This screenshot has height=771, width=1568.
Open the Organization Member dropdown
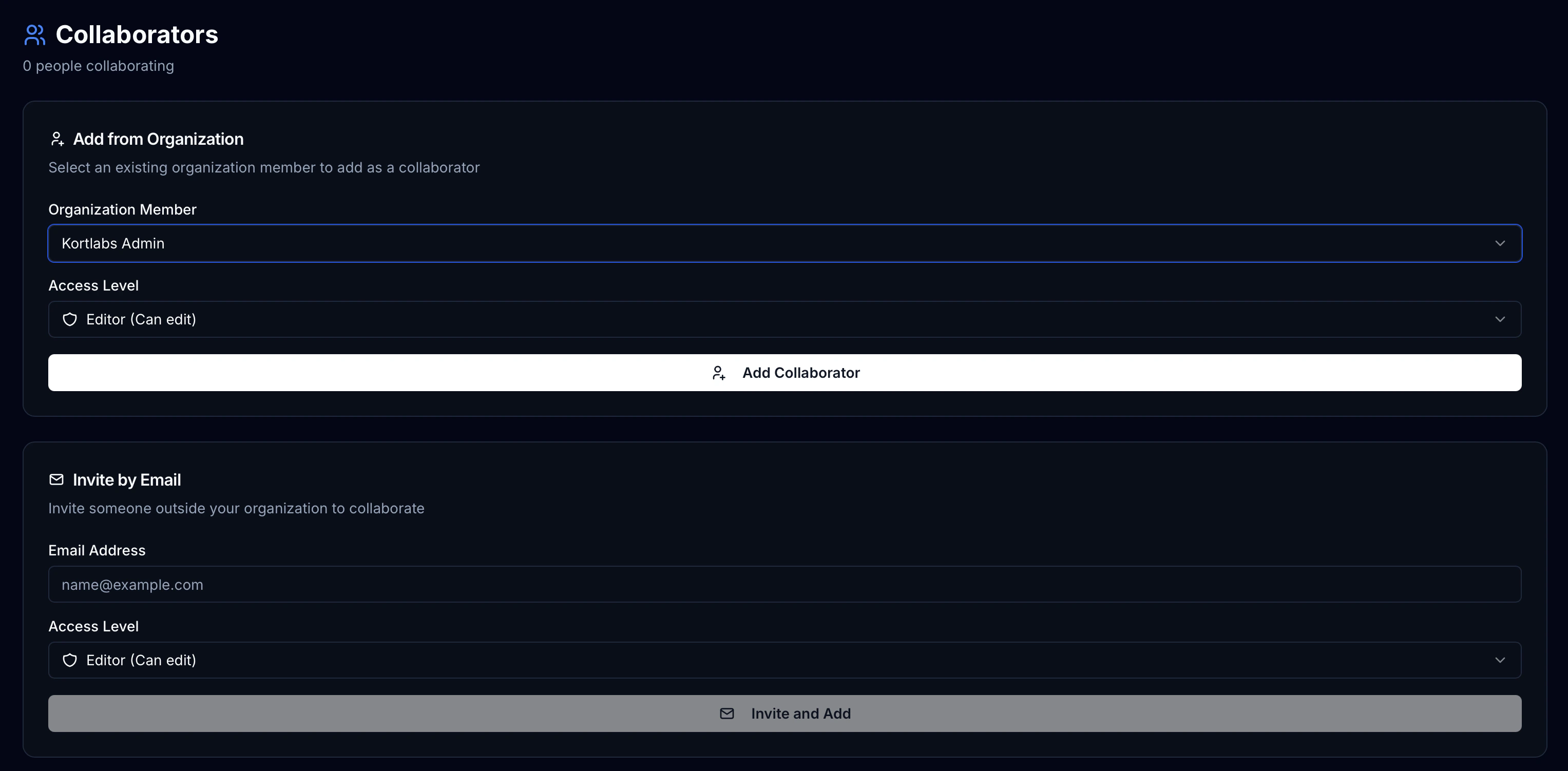[785, 243]
